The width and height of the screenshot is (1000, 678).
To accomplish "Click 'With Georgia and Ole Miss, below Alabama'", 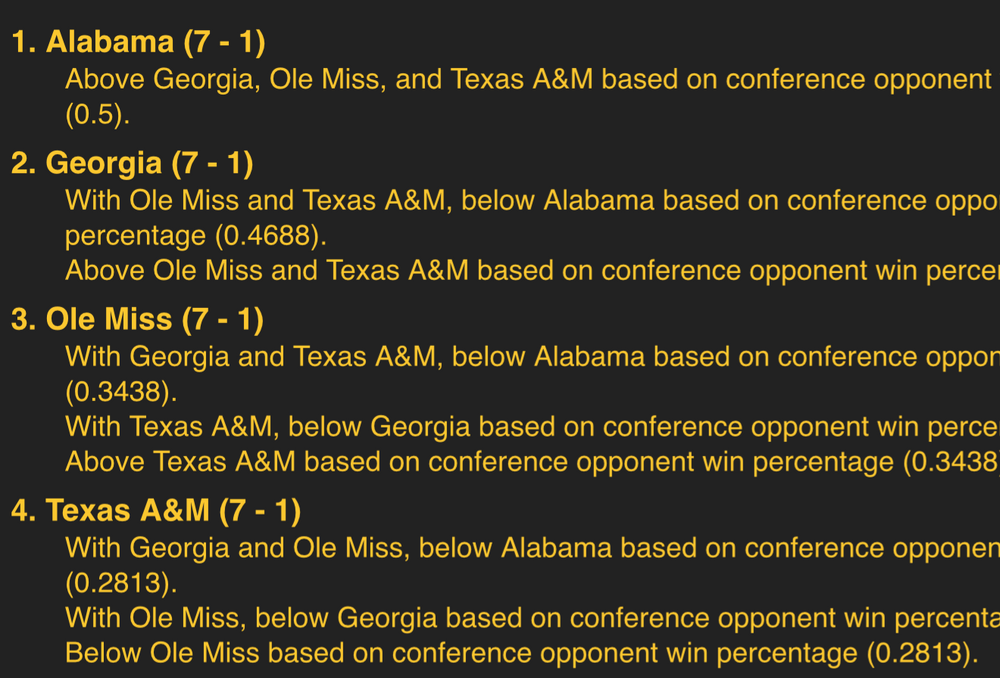I will pyautogui.click(x=531, y=547).
